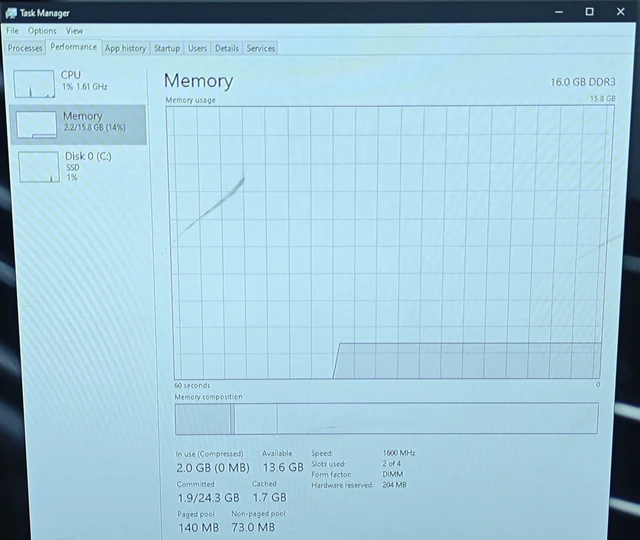Click the In use value 2.0 GB (0 MB)
Viewport: 640px width, 540px height.
click(x=213, y=468)
